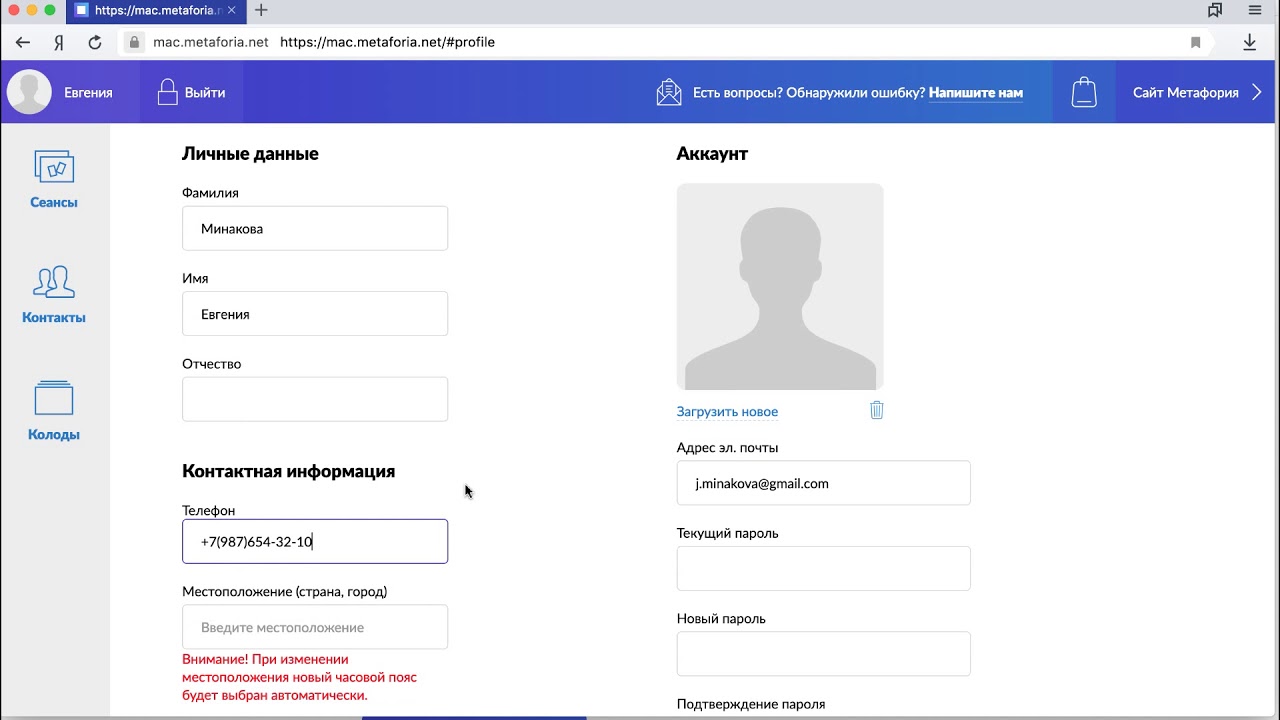Bookmark this page with bookmark icon

click(x=1195, y=42)
